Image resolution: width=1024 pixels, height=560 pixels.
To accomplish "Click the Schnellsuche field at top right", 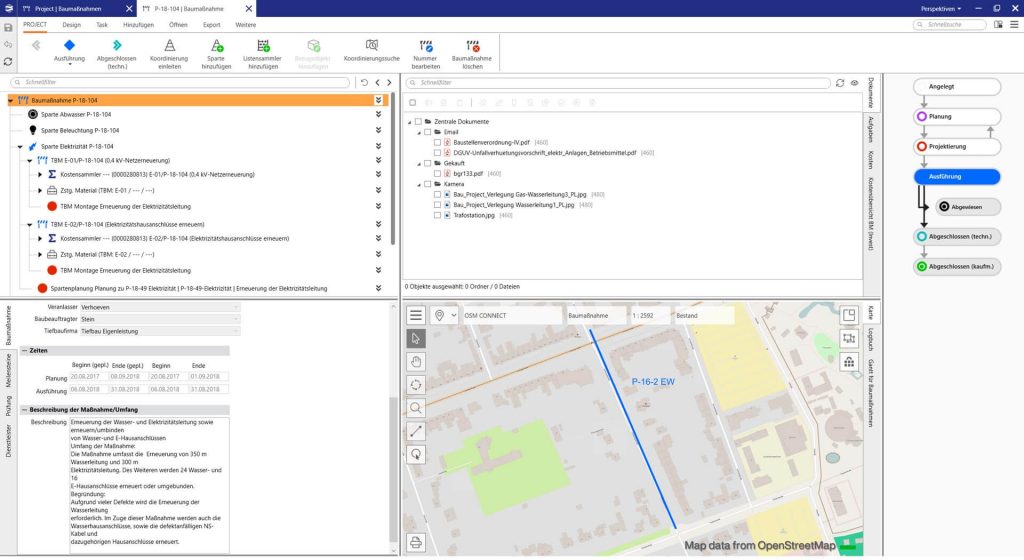I will [951, 23].
